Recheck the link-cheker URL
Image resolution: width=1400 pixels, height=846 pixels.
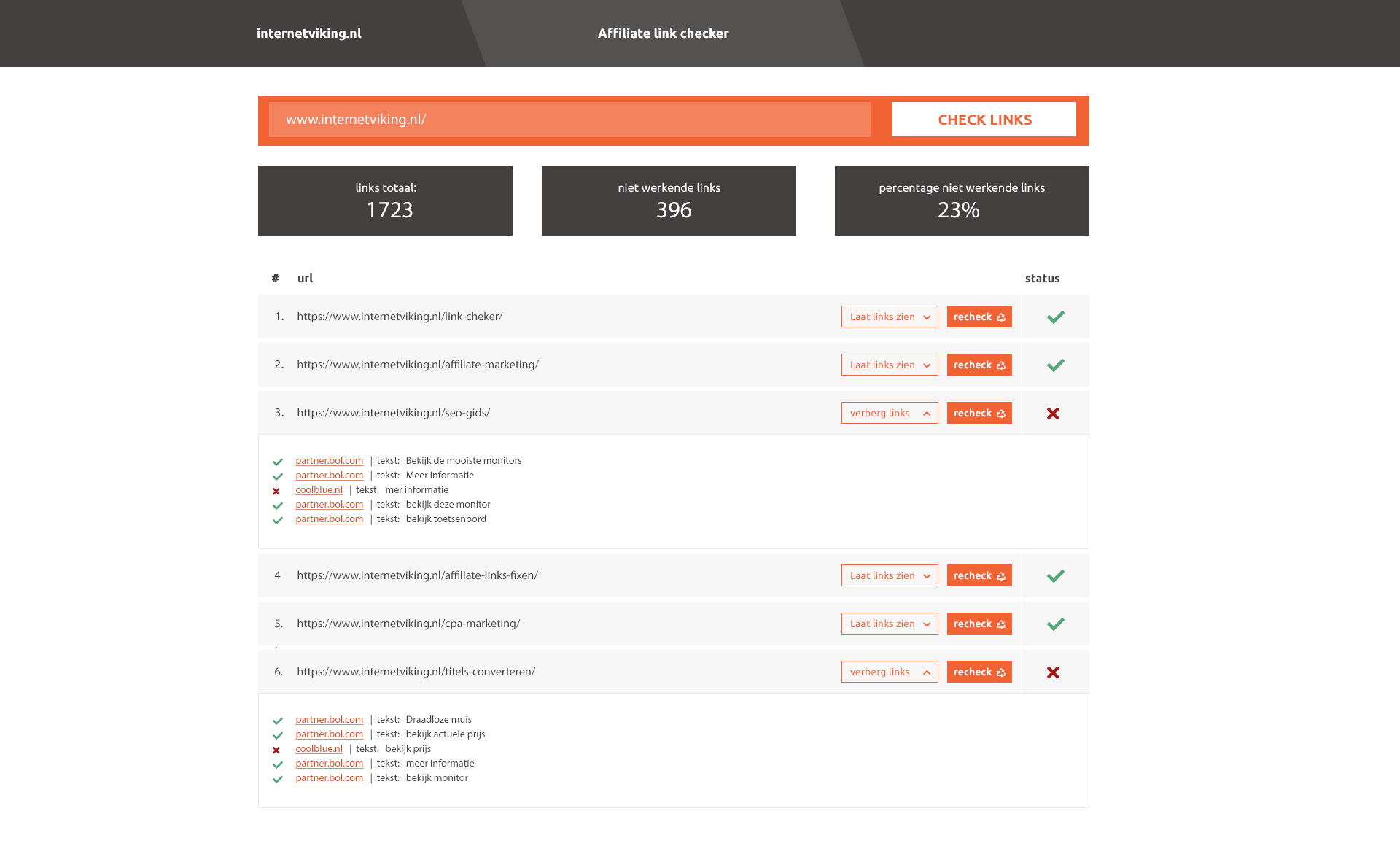pos(979,317)
